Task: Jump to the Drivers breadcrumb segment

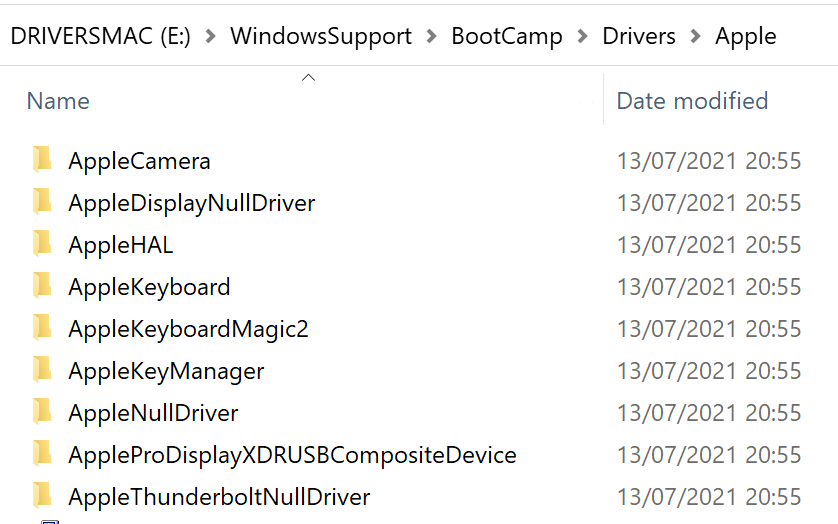Action: (x=638, y=37)
